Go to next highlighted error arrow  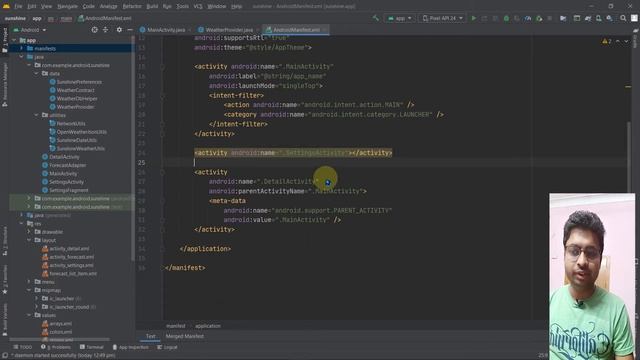click(x=626, y=41)
